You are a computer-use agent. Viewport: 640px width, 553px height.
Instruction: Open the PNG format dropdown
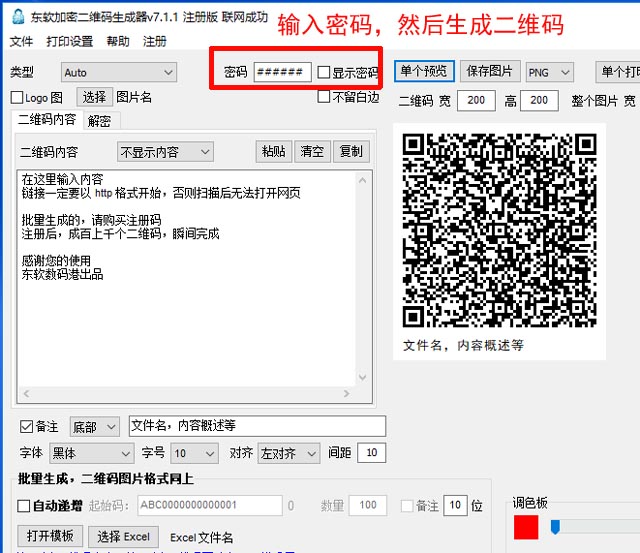coord(549,73)
